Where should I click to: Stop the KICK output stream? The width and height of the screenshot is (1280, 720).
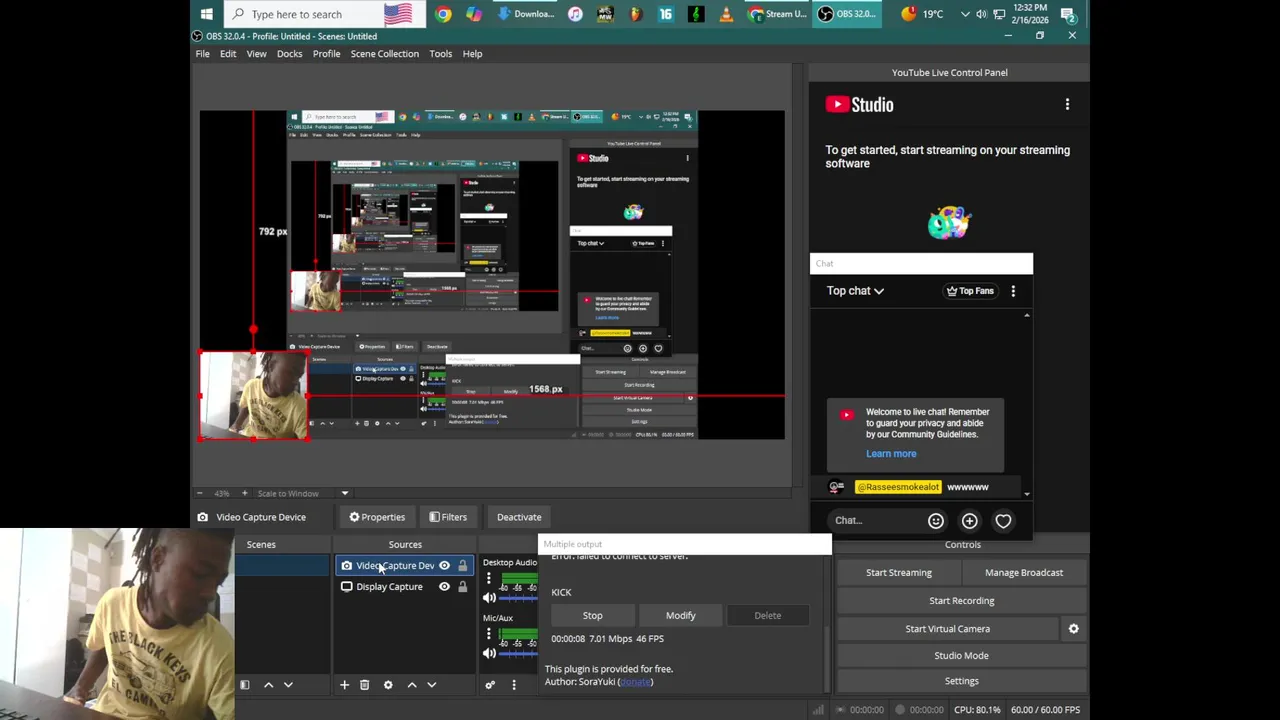point(593,616)
